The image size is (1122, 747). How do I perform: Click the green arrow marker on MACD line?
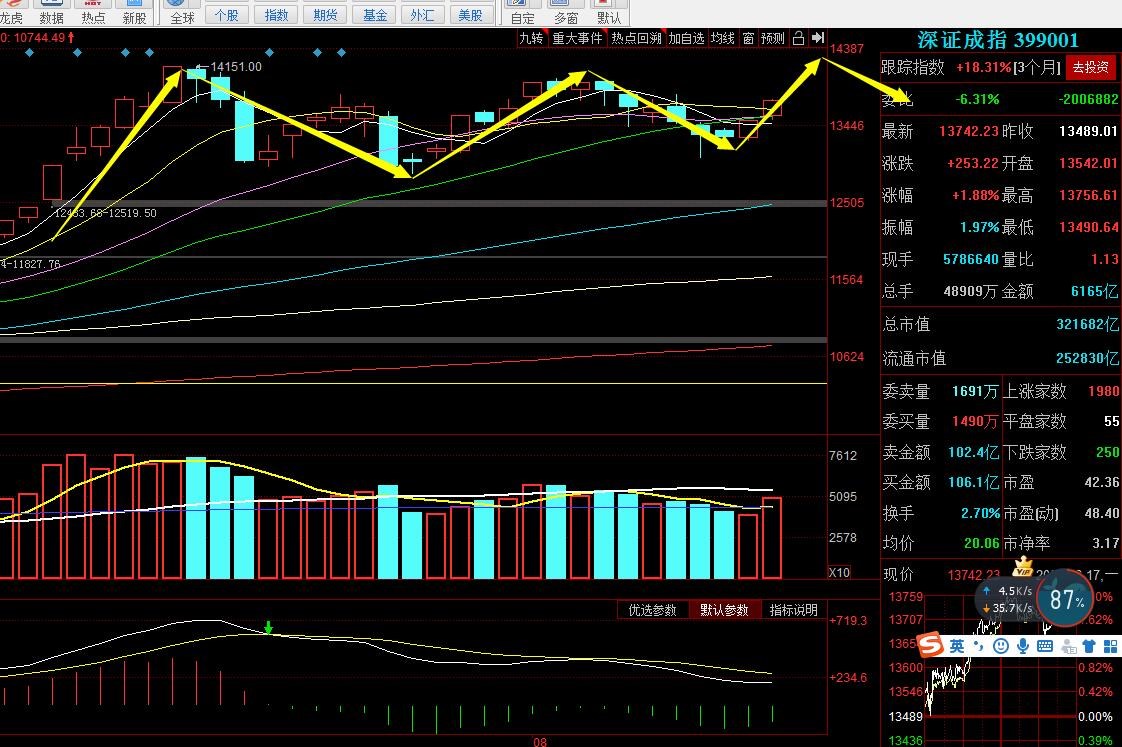tap(268, 628)
